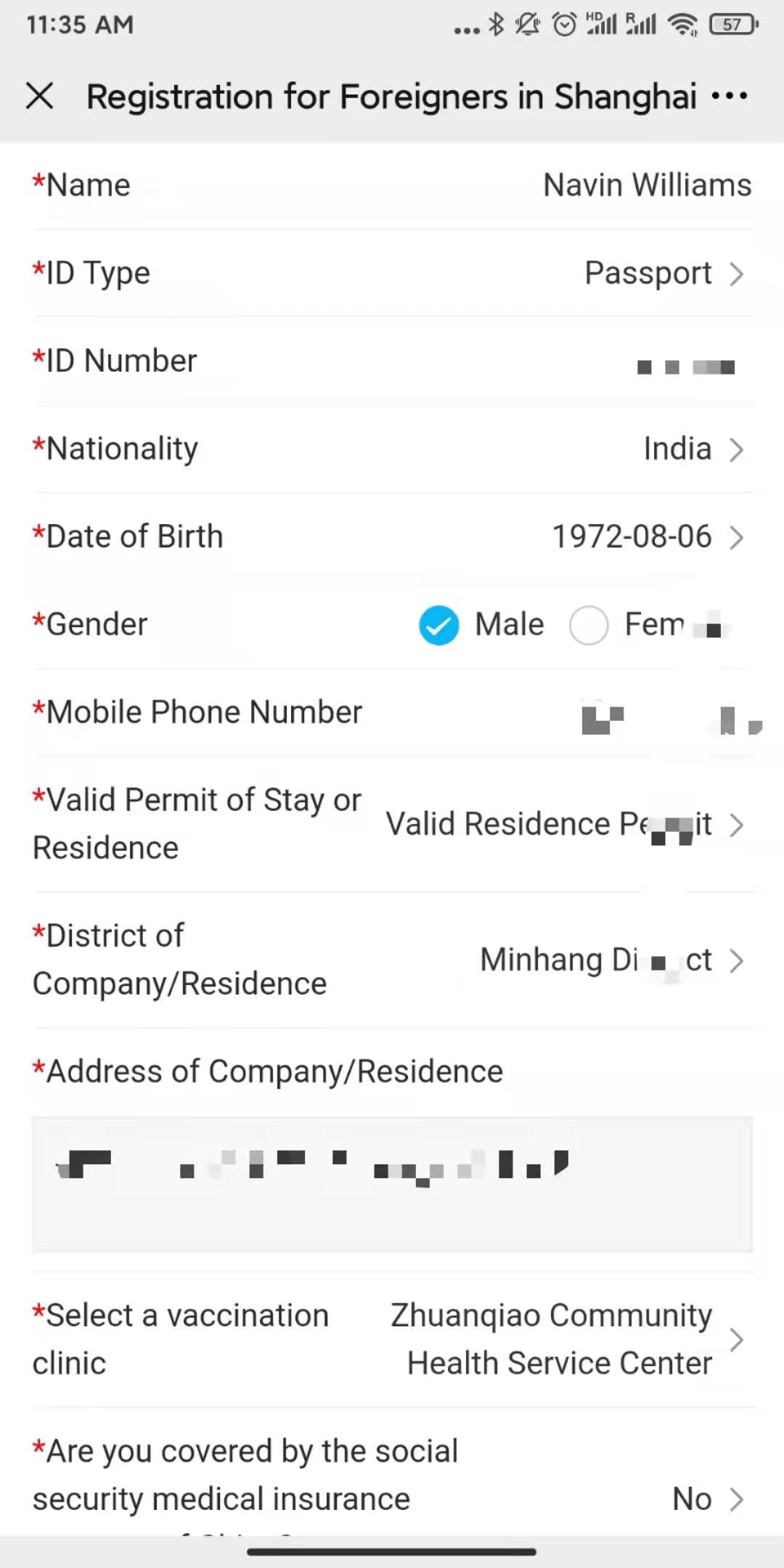Edit the Name field Navin Williams
Screen dimensions: 784x1568
coord(647,186)
